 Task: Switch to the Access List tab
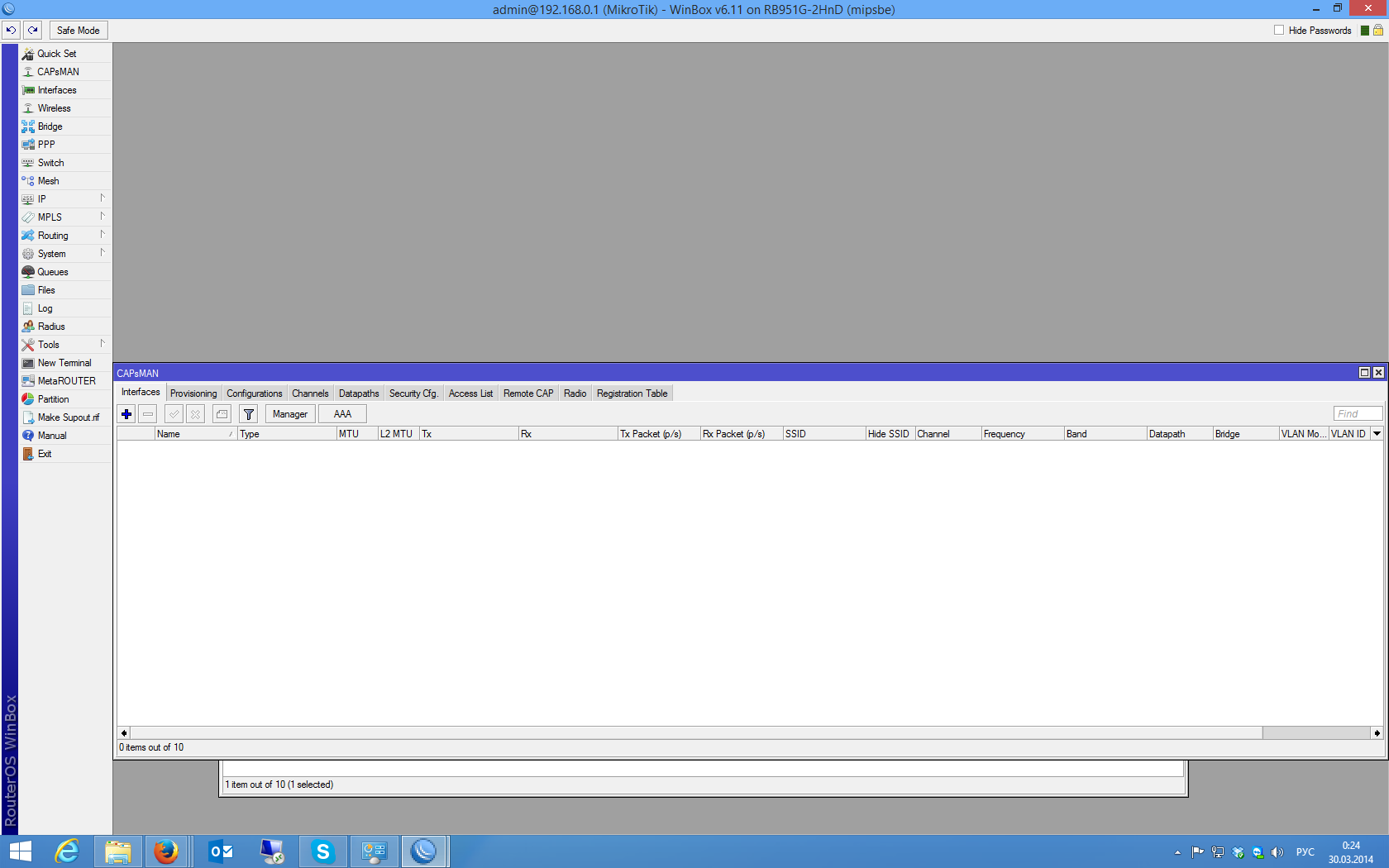pyautogui.click(x=470, y=393)
